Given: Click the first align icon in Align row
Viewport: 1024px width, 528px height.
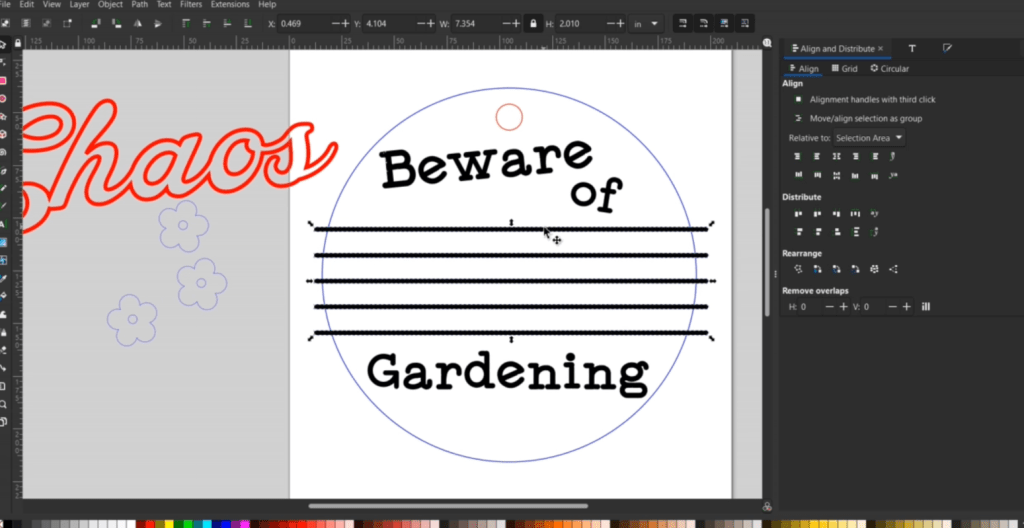Looking at the screenshot, I should (798, 157).
